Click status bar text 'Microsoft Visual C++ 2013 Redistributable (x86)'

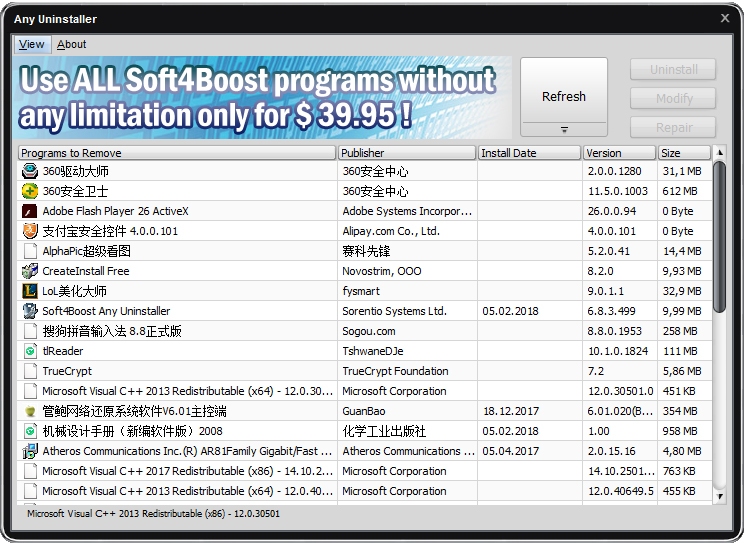tap(126, 514)
